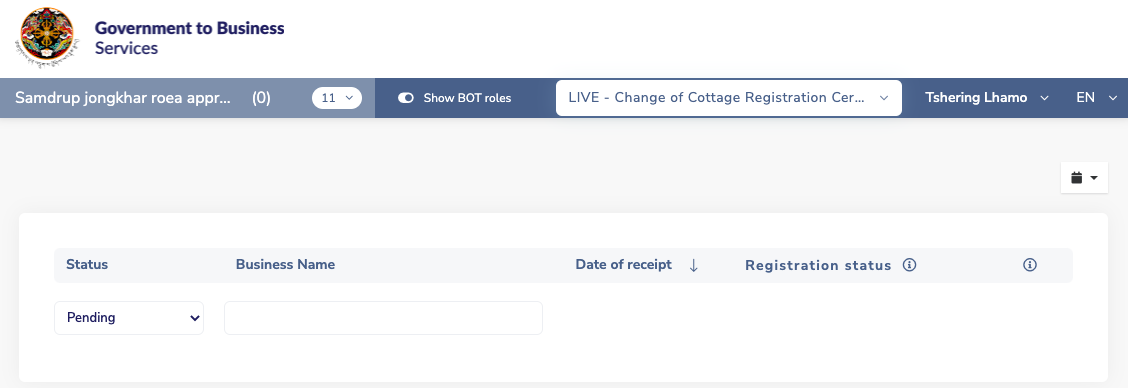Screen dimensions: 1128x388
Task: Sort by the Date of receipt column
Action: (624, 264)
